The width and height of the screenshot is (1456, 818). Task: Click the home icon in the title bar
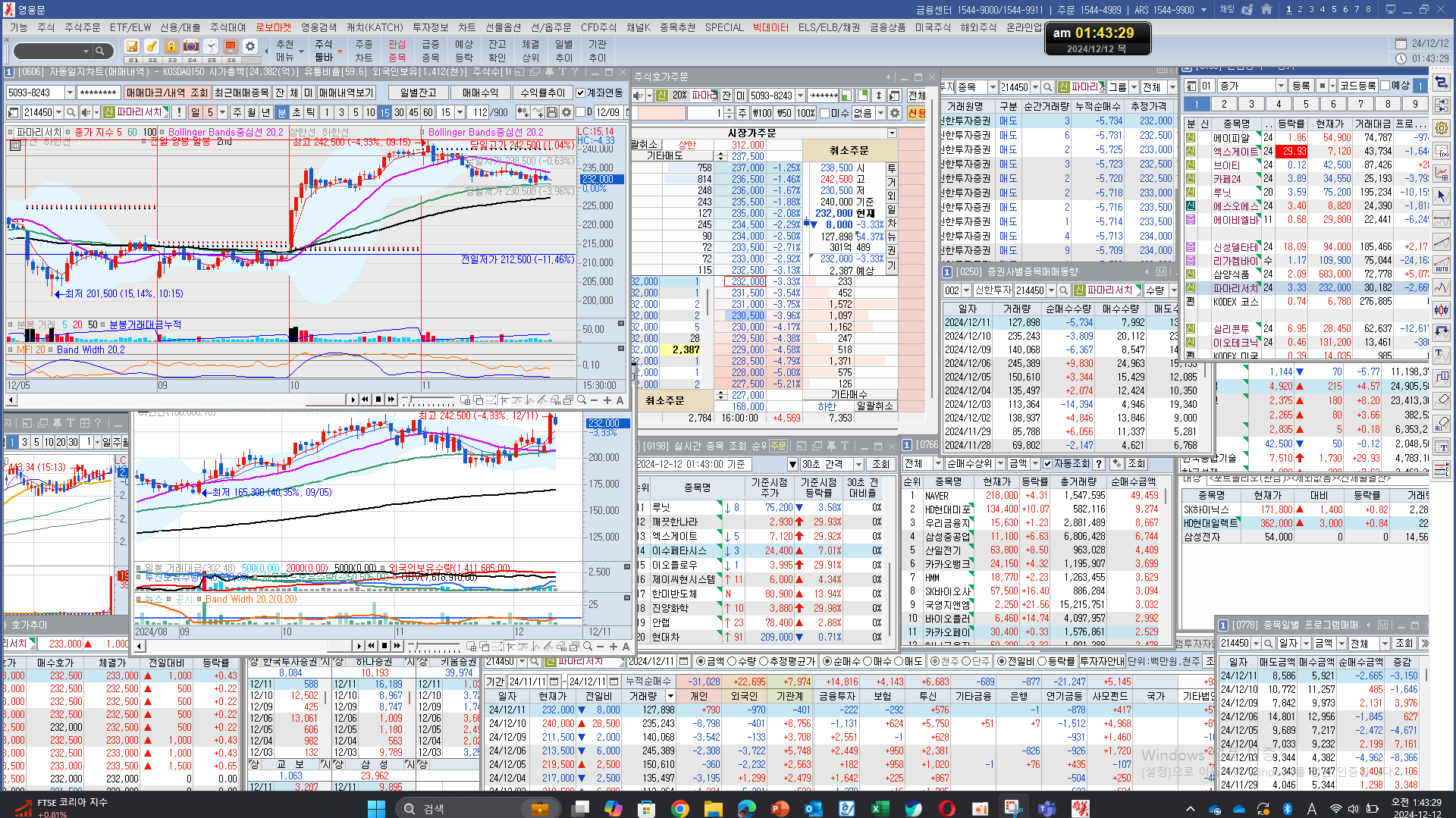pos(1266,10)
